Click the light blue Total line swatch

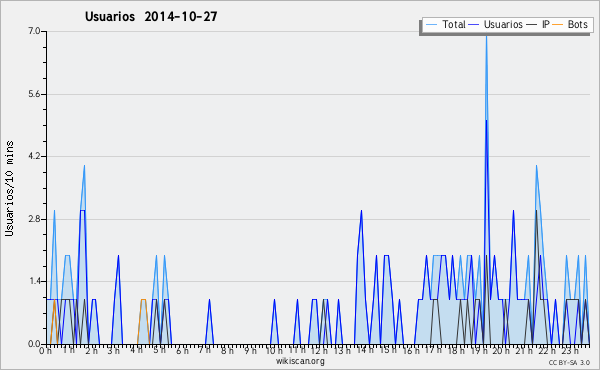[431, 25]
